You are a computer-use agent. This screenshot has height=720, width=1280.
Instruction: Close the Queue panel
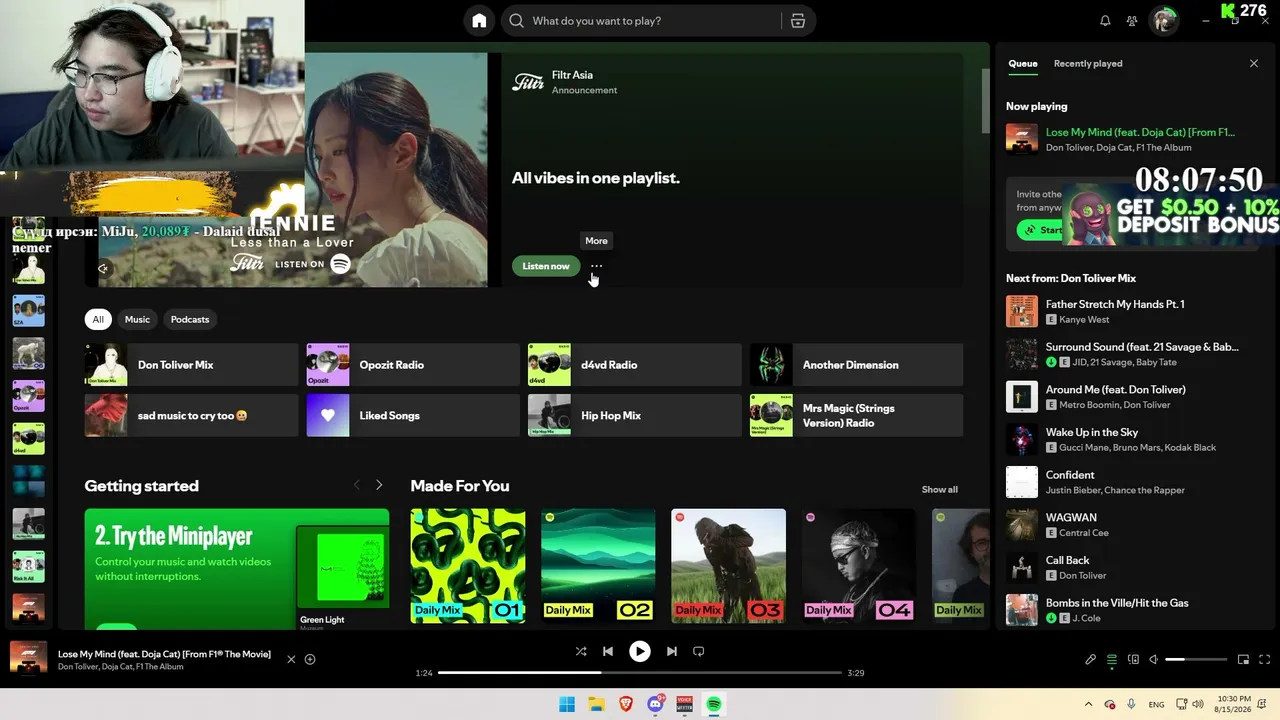[x=1254, y=64]
